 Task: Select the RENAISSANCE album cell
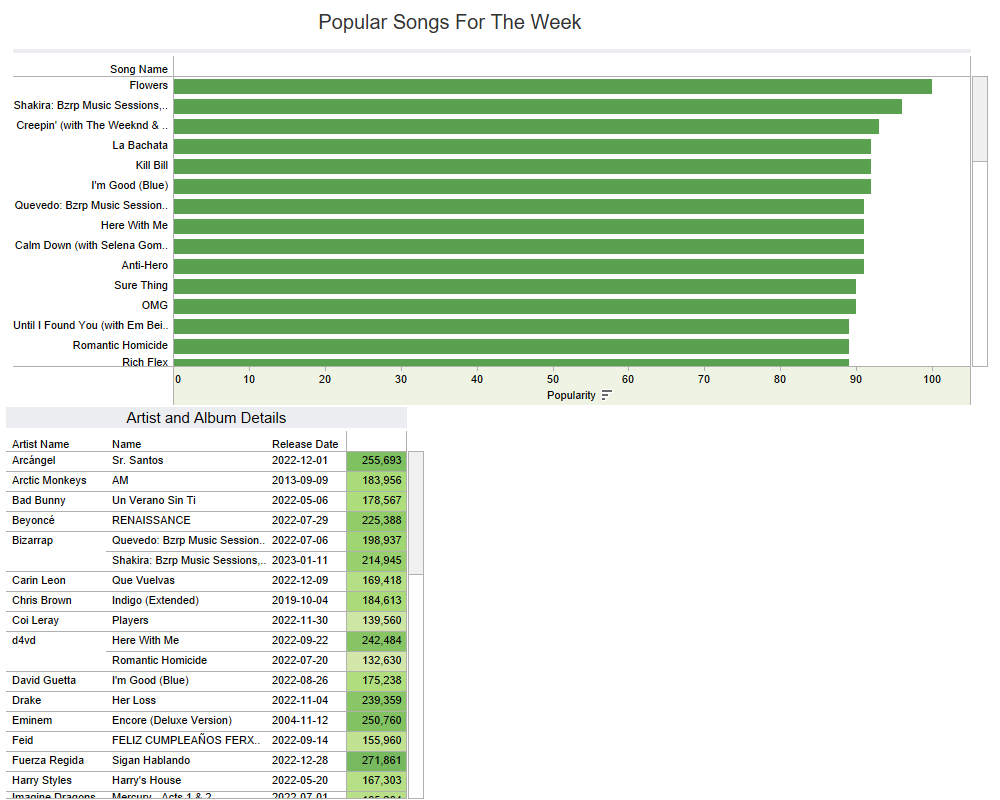point(150,520)
